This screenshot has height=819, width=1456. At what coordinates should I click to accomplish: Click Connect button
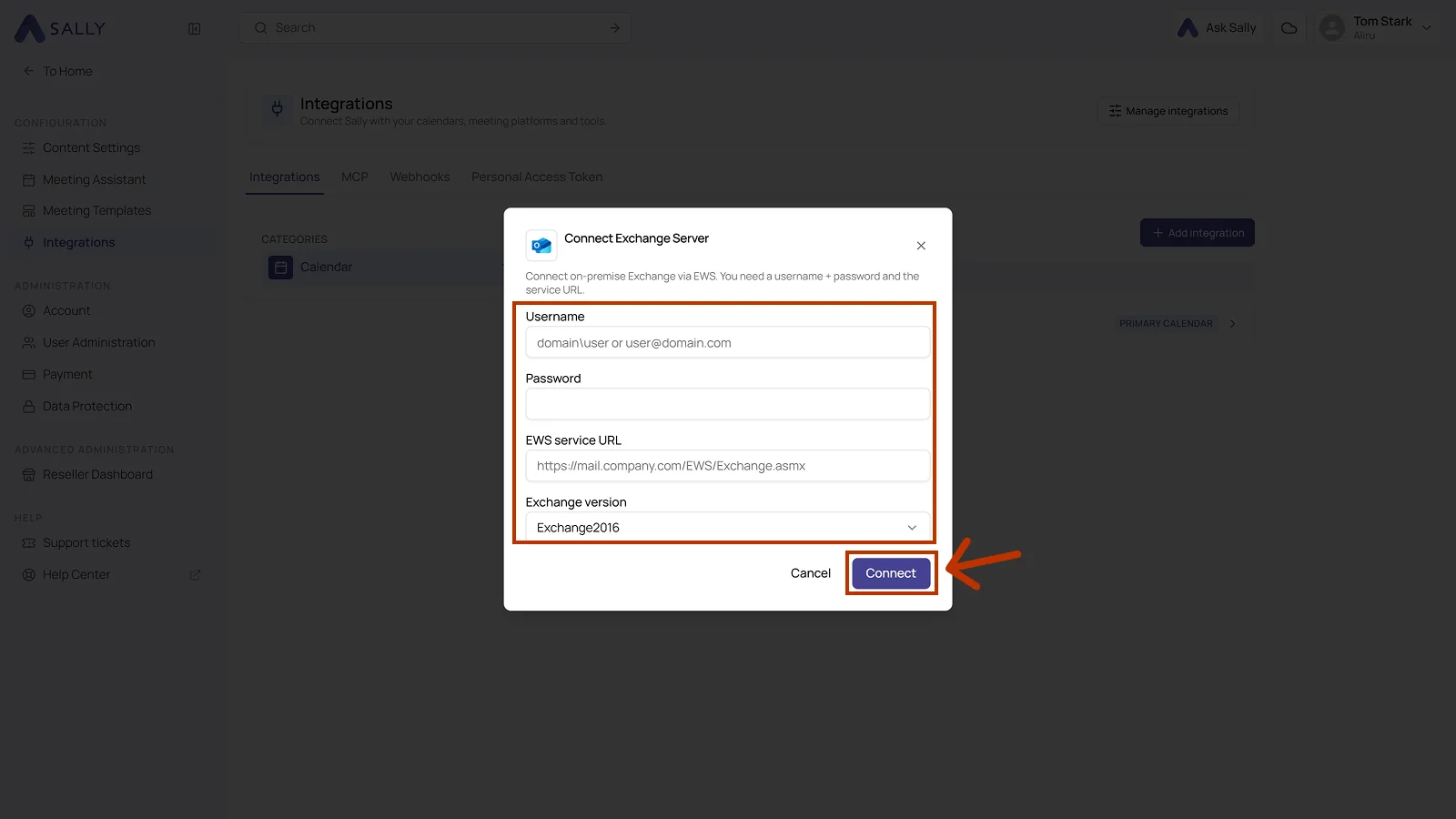pos(891,573)
